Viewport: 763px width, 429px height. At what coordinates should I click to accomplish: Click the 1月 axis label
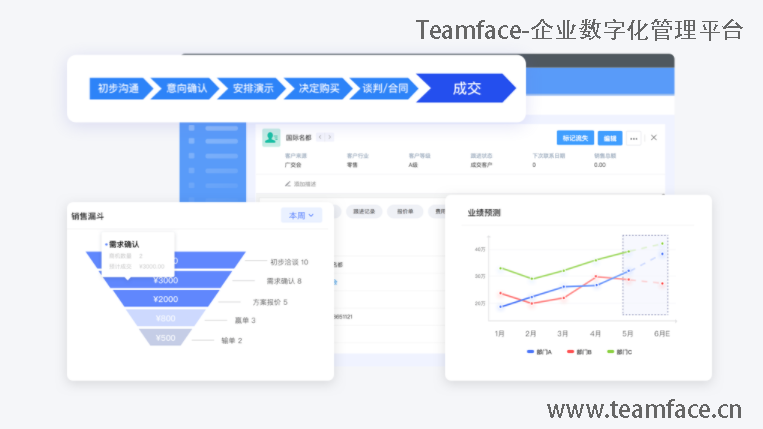point(500,334)
